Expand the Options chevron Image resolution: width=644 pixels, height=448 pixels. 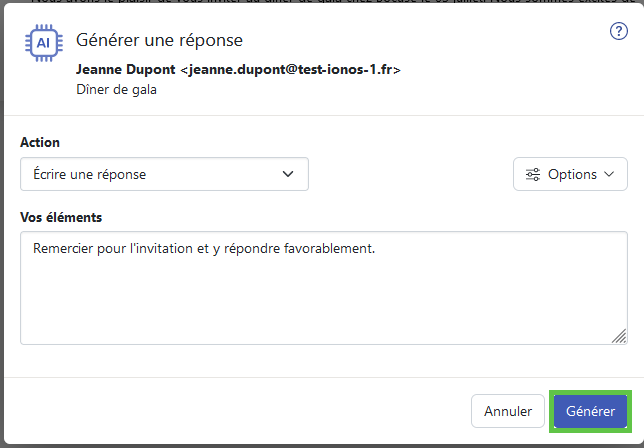coord(609,174)
